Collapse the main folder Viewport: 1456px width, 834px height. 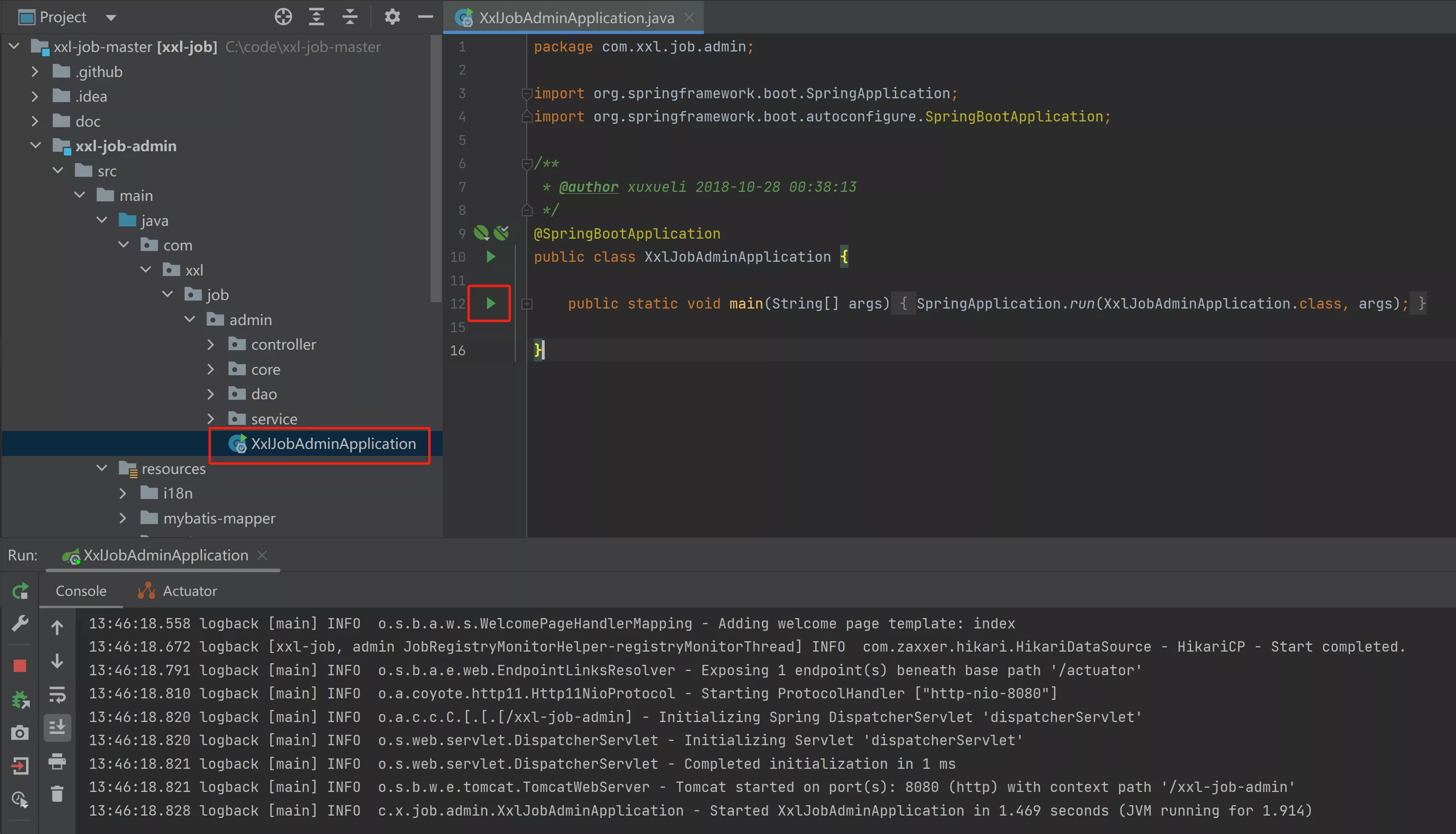point(79,195)
